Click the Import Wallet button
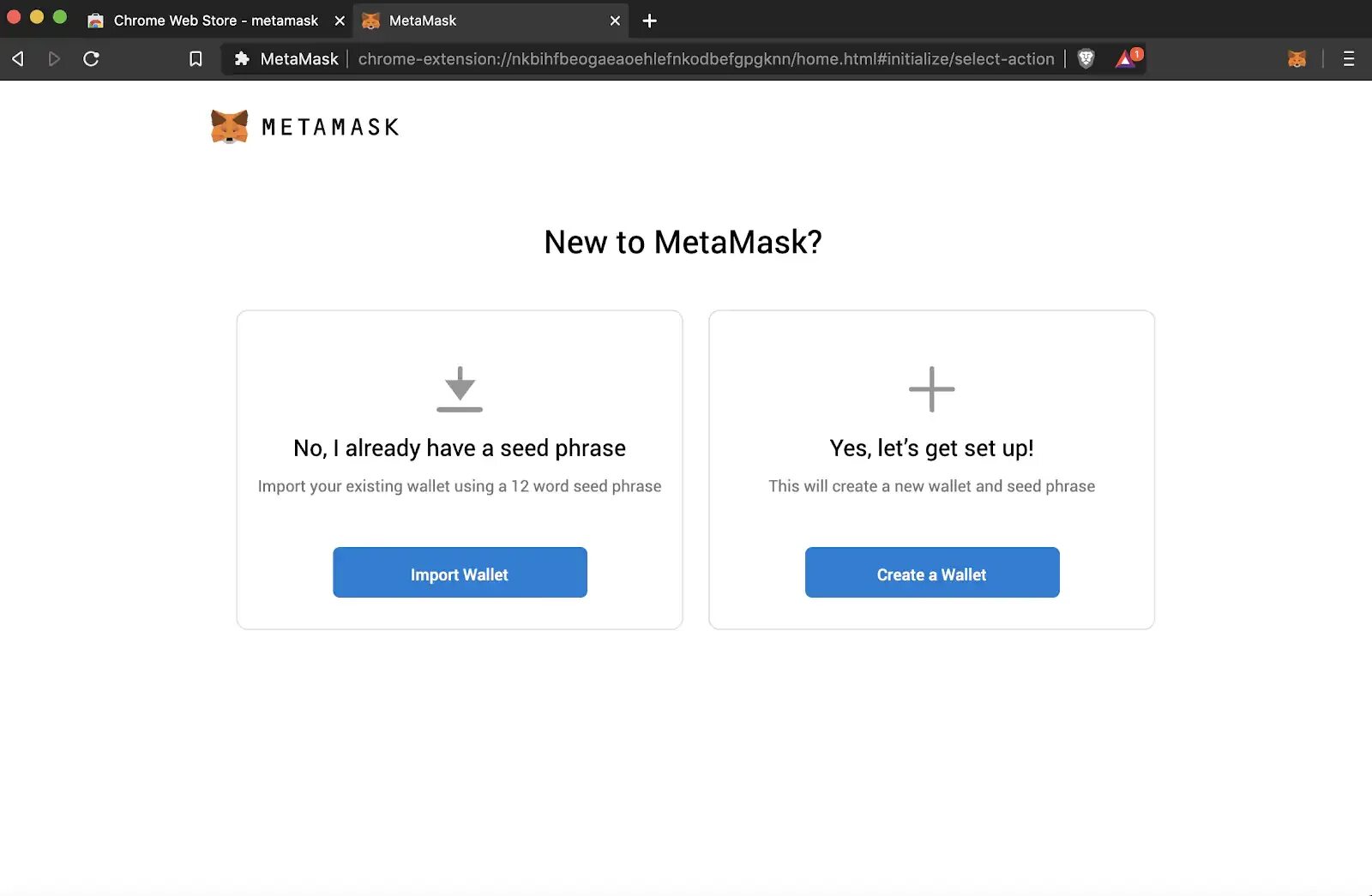This screenshot has height=896, width=1372. [x=460, y=573]
